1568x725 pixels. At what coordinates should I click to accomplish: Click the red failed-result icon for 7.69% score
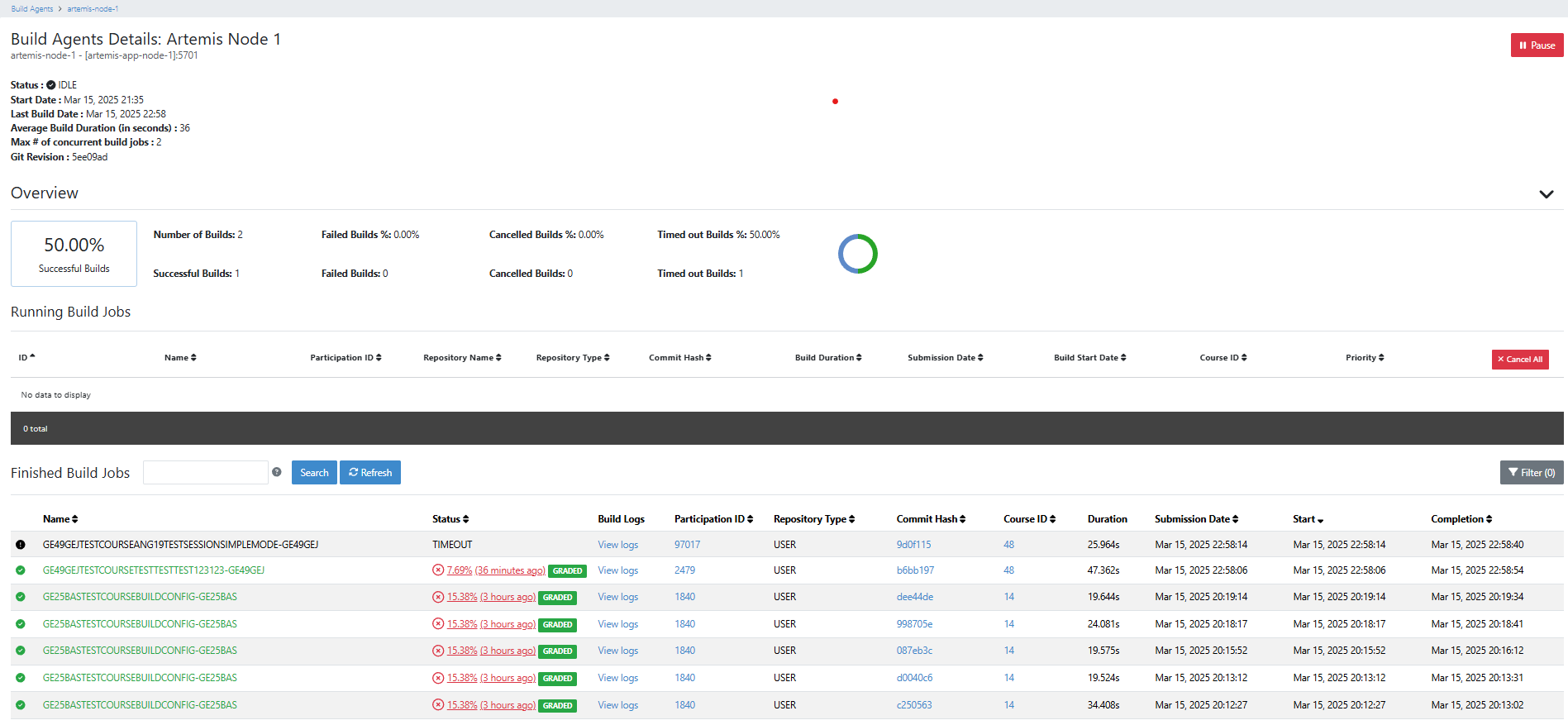[438, 570]
